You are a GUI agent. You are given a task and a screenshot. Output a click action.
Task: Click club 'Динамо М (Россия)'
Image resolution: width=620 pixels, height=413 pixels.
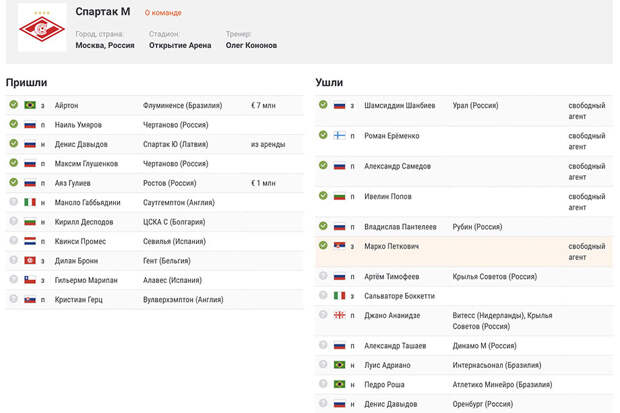pyautogui.click(x=484, y=346)
